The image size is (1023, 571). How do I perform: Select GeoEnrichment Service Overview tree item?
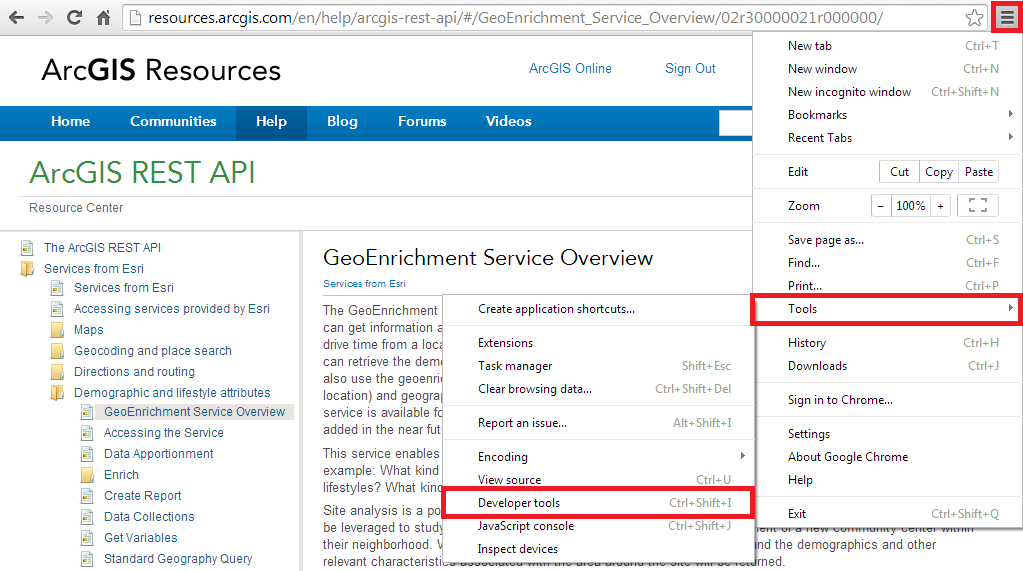pos(194,412)
